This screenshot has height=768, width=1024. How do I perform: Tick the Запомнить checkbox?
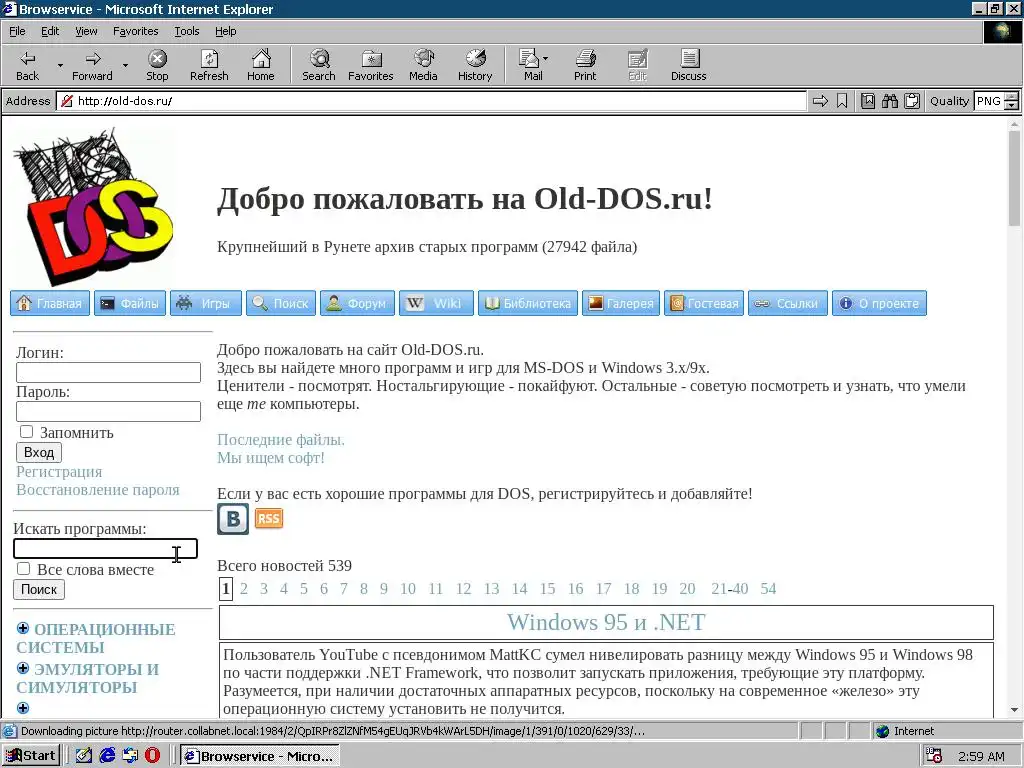click(x=26, y=432)
